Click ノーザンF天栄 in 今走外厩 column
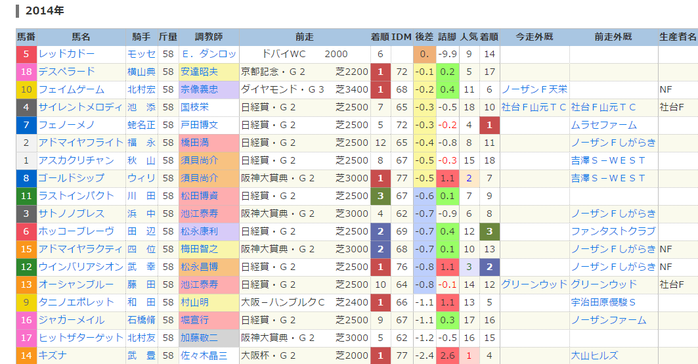The height and width of the screenshot is (364, 698). 535,89
